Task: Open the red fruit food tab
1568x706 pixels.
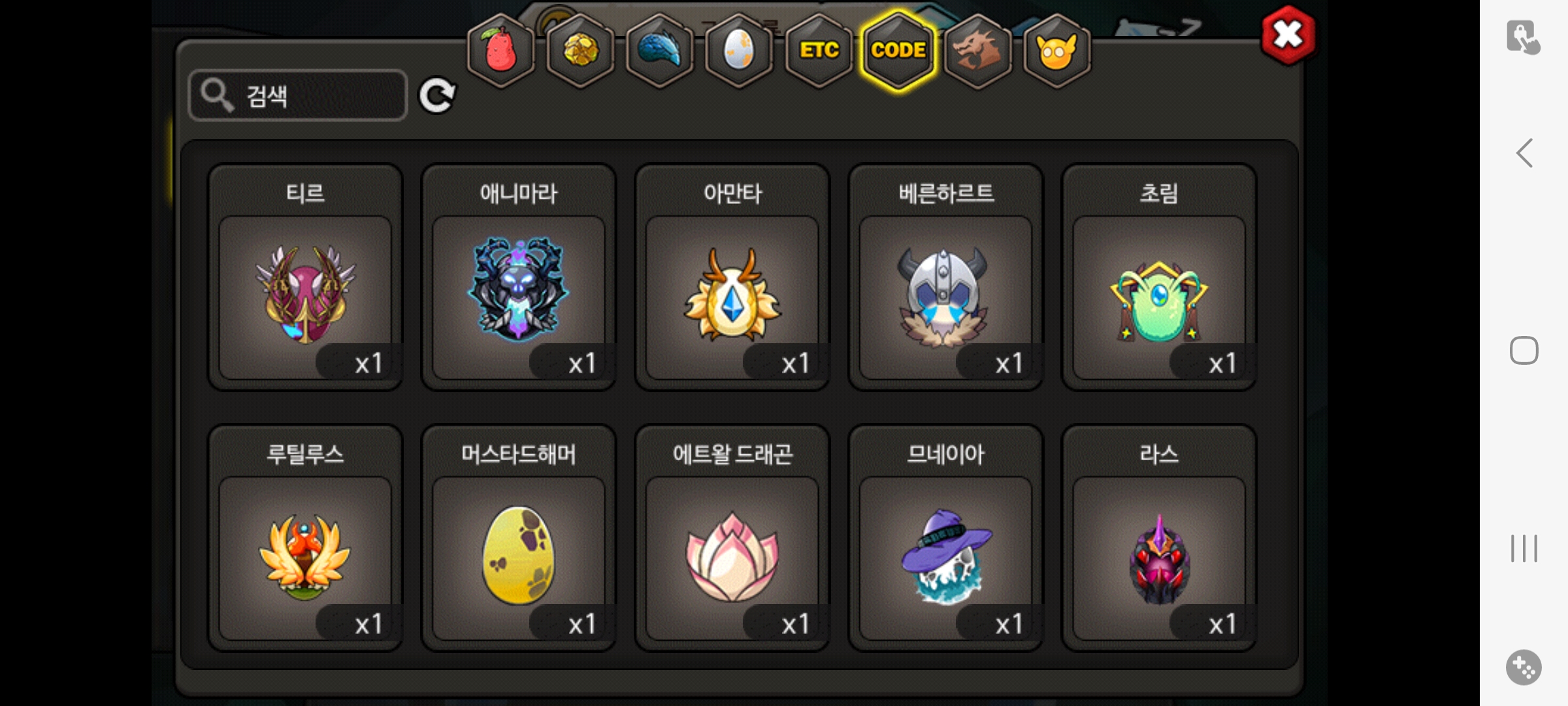Action: [500, 50]
